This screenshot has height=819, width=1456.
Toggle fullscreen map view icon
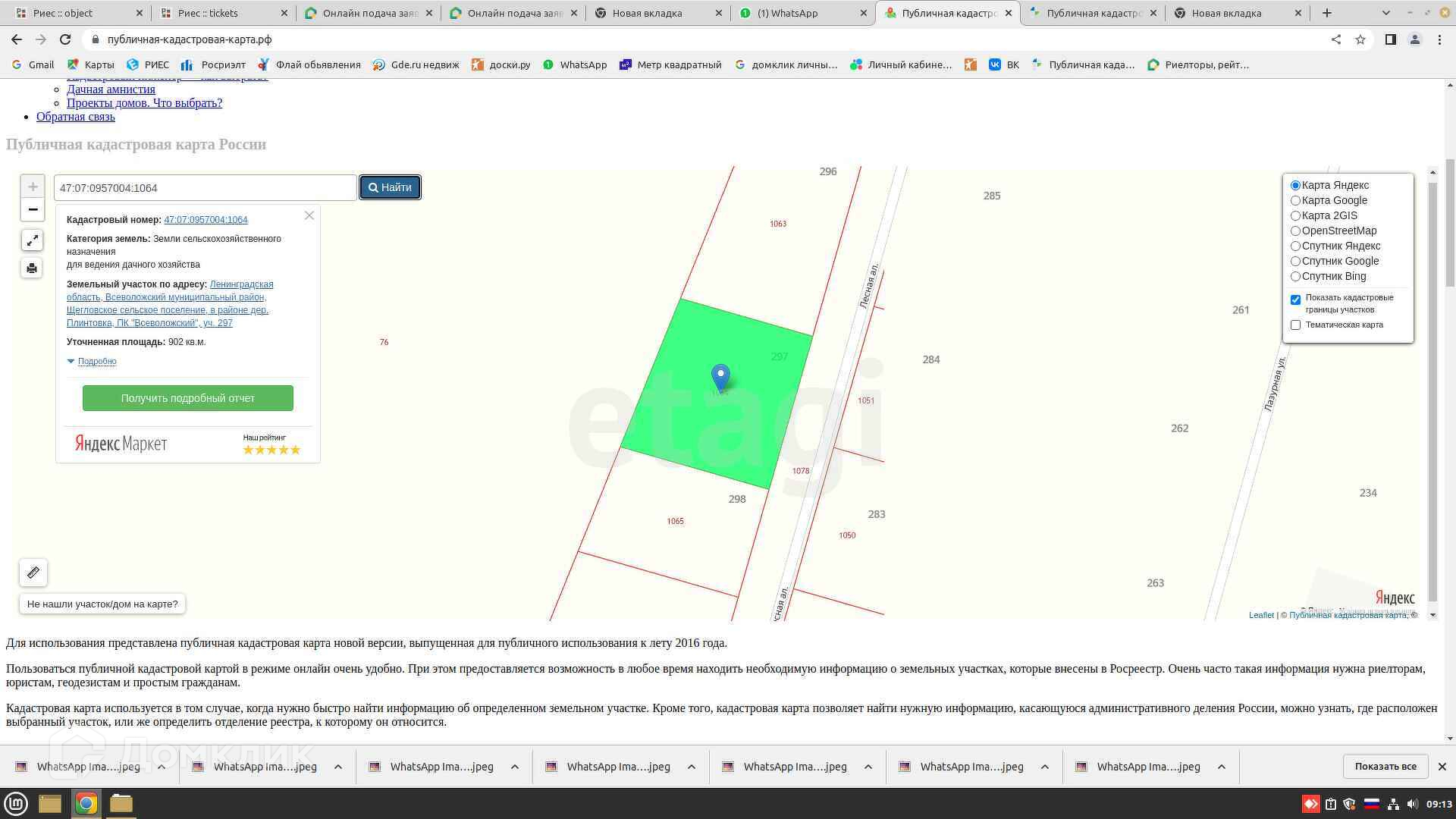pyautogui.click(x=32, y=240)
